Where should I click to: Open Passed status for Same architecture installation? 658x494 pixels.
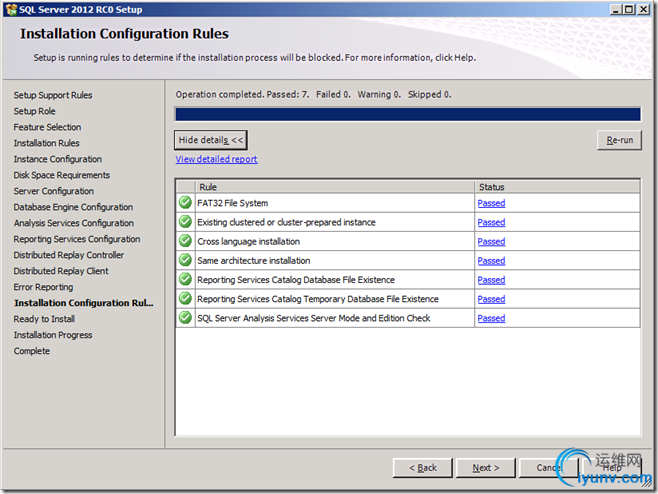[x=491, y=261]
